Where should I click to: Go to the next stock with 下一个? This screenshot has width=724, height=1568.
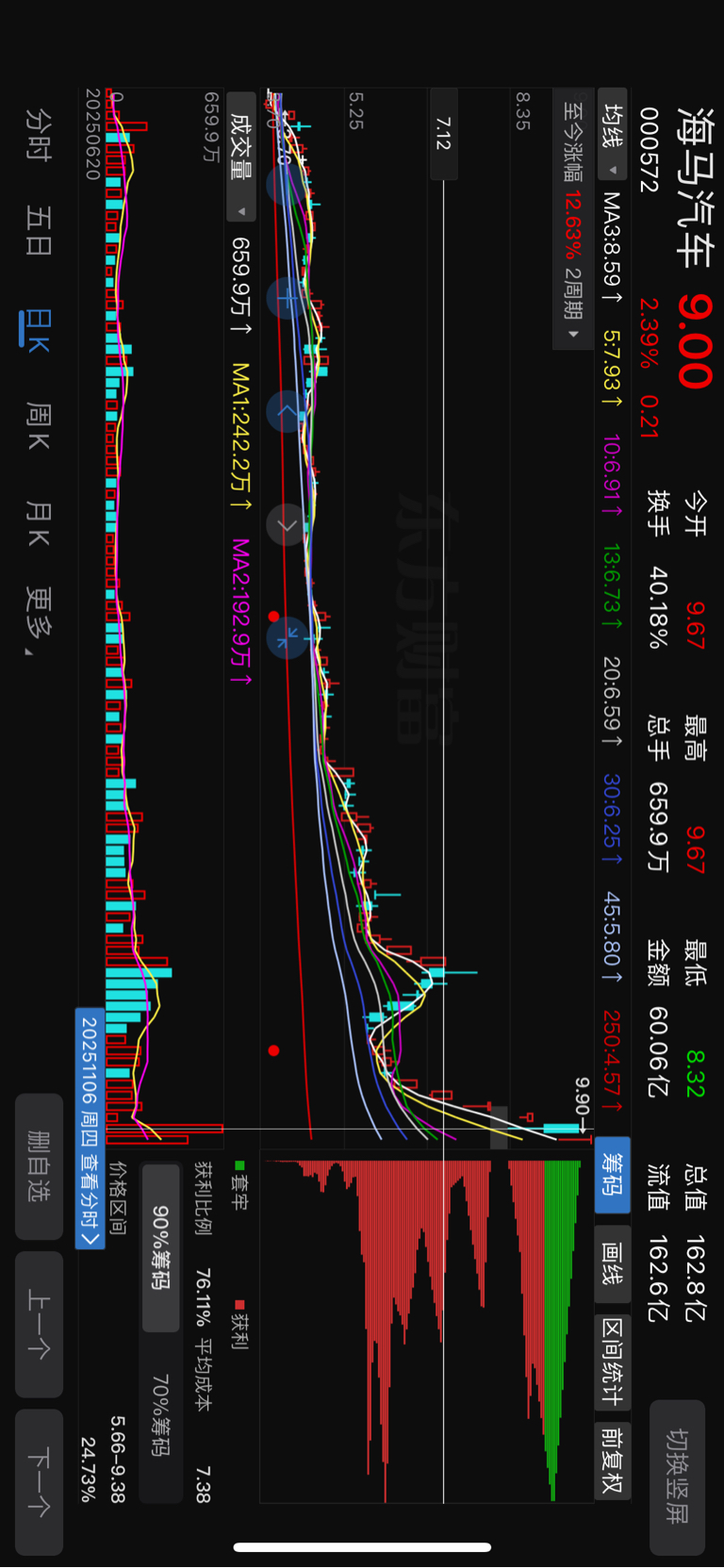(39, 1481)
